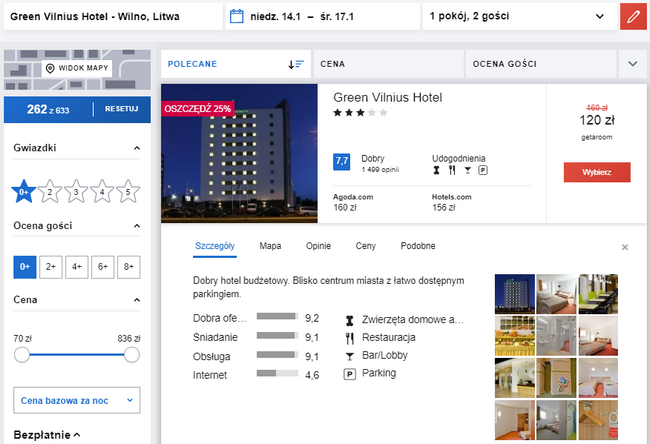Click the Green Vilnius Hotel destination field
The image size is (650, 444).
113,17
